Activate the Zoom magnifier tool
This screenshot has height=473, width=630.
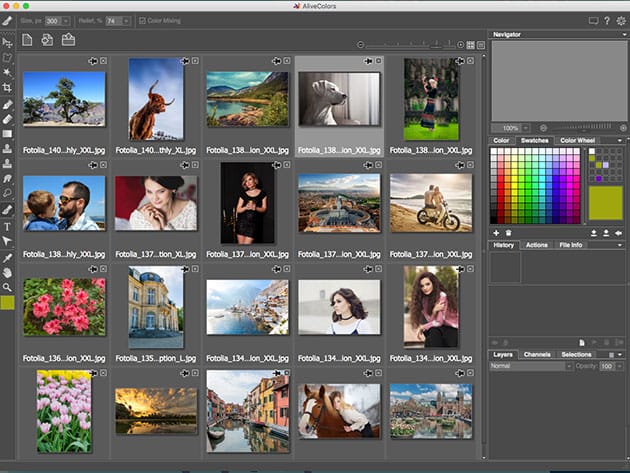point(8,287)
